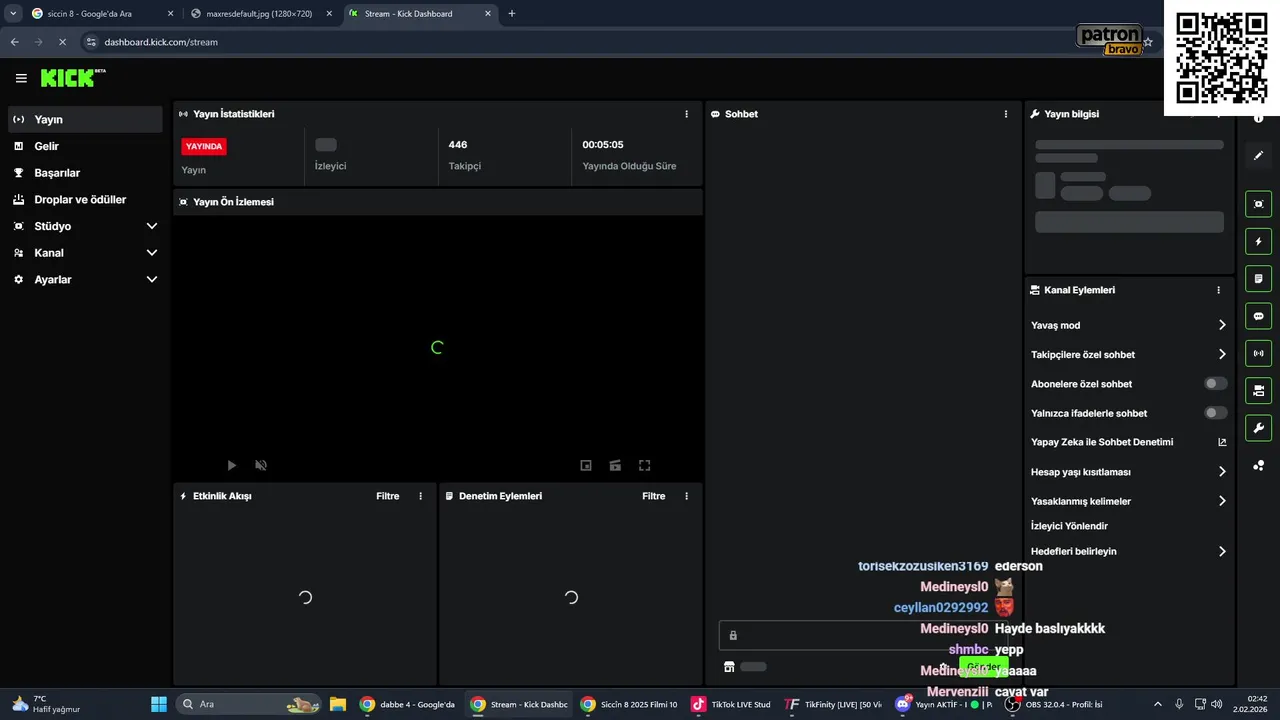Go back in browser history
1280x720 pixels.
point(14,42)
